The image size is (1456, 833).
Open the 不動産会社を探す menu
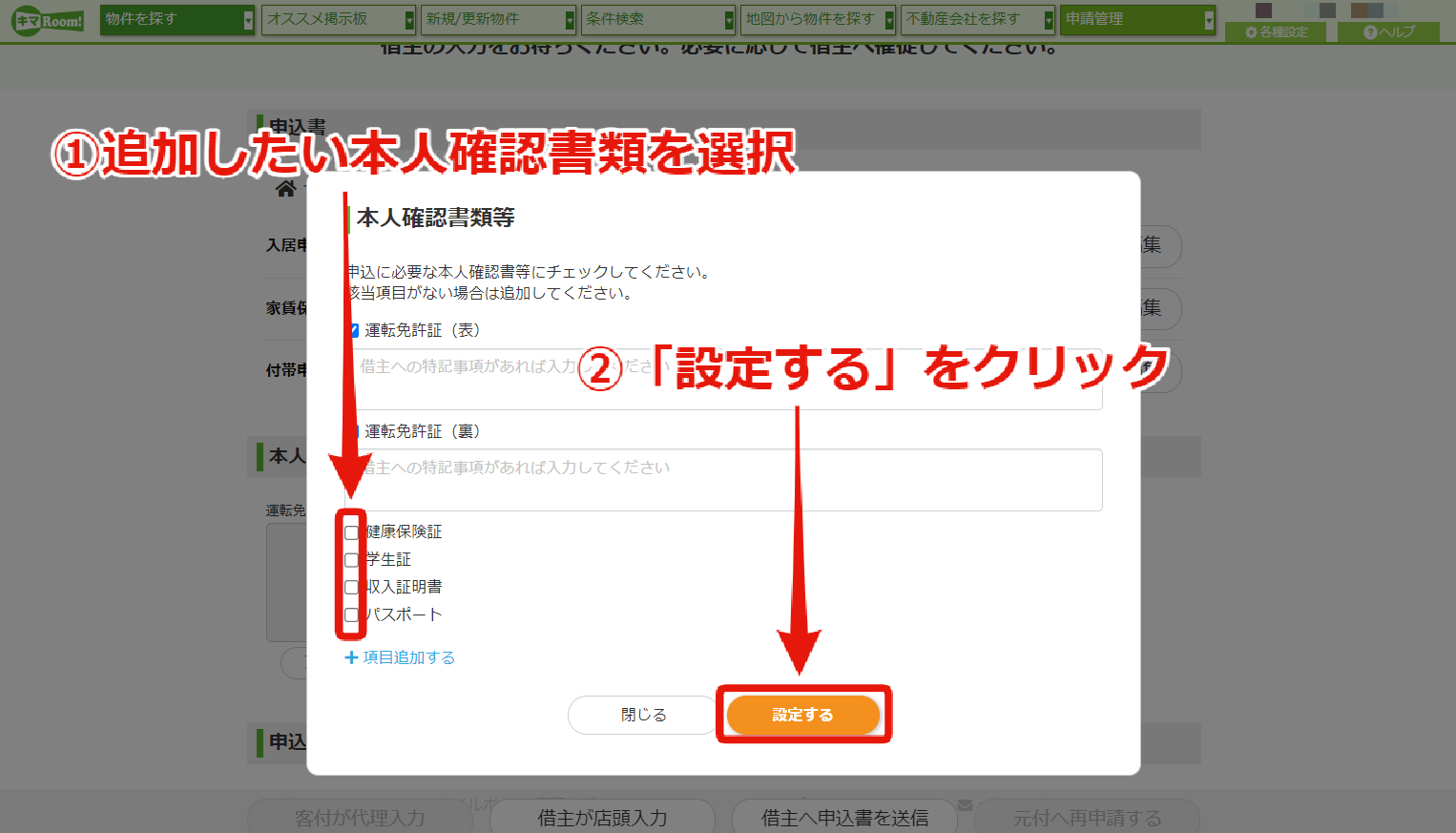978,19
